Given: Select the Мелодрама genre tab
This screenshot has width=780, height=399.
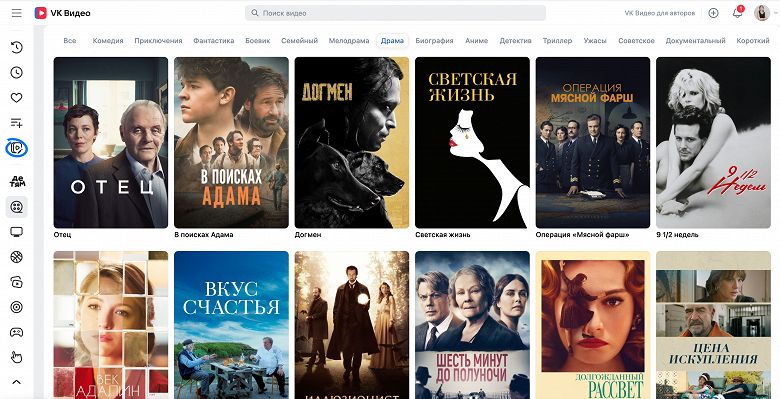Looking at the screenshot, I should tap(349, 41).
